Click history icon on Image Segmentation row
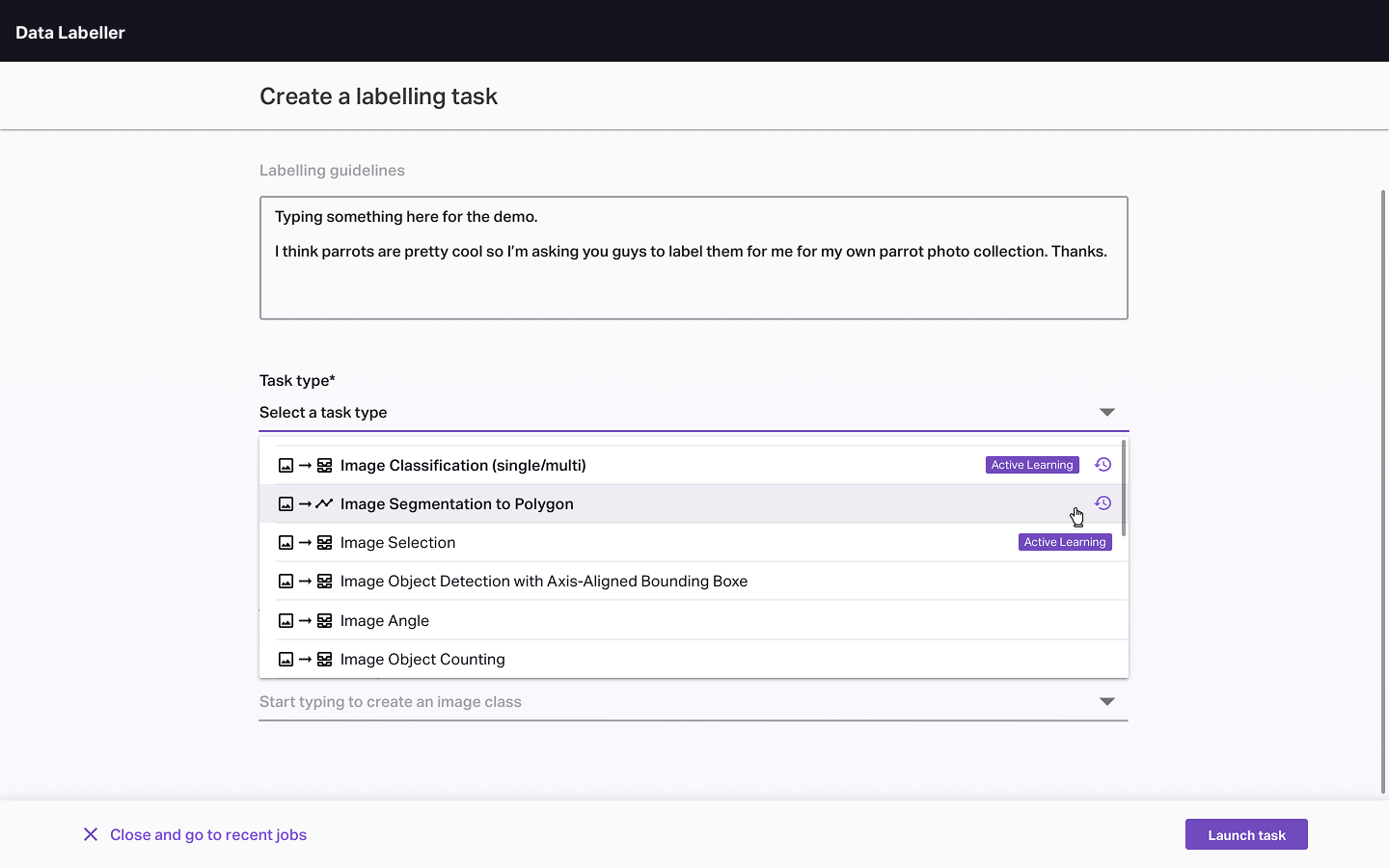Viewport: 1389px width, 868px height. [x=1103, y=503]
